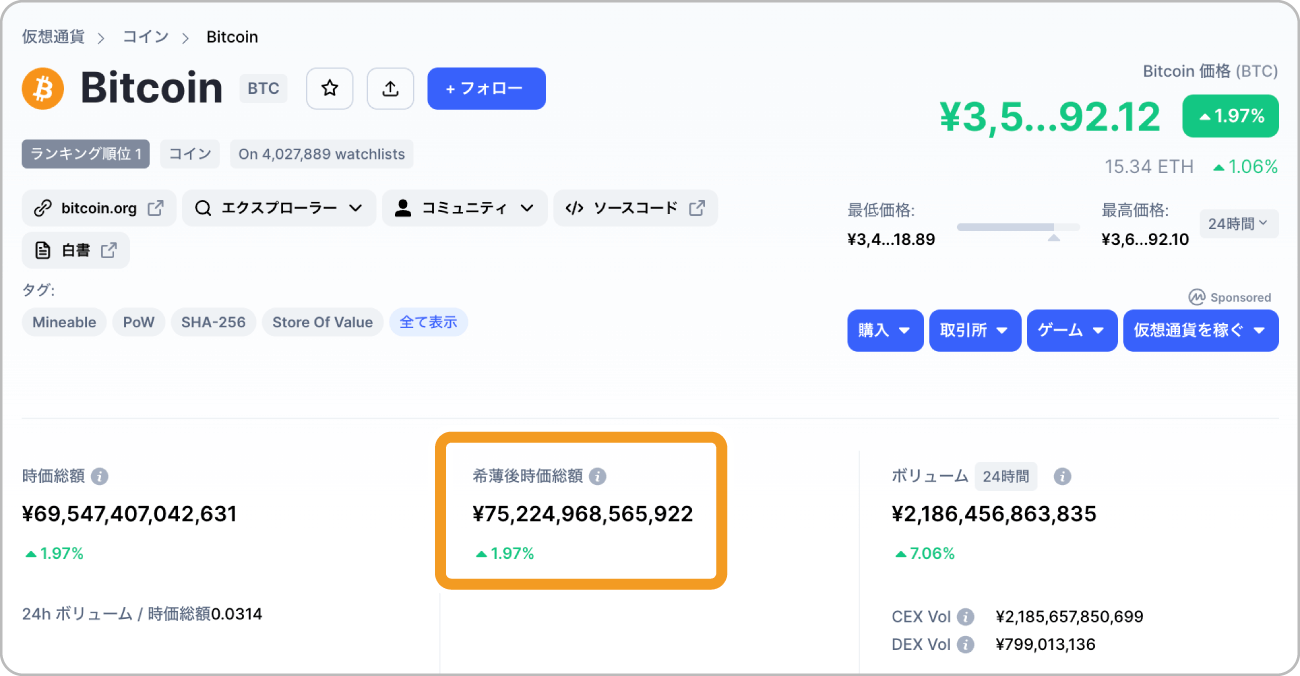
Task: Open the ゲーム dropdown menu
Action: click(x=1072, y=330)
